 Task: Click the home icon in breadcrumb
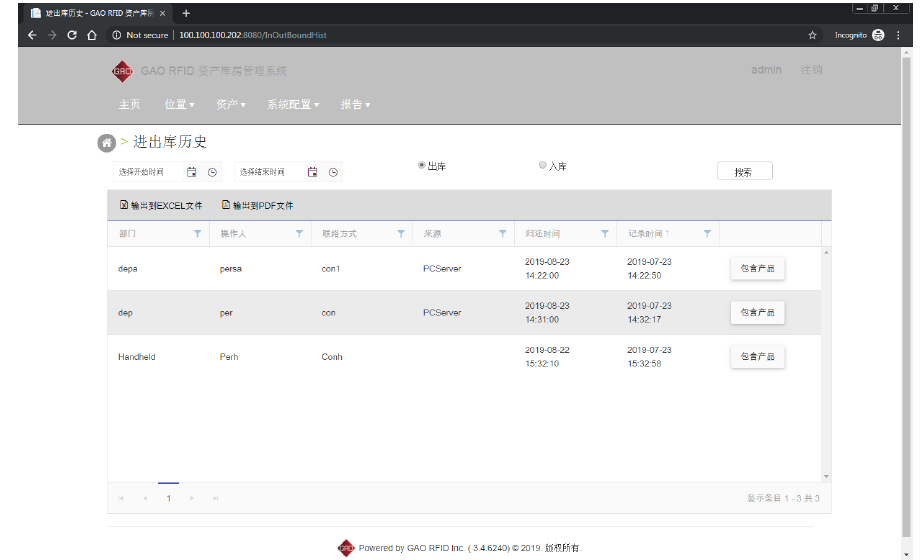106,143
